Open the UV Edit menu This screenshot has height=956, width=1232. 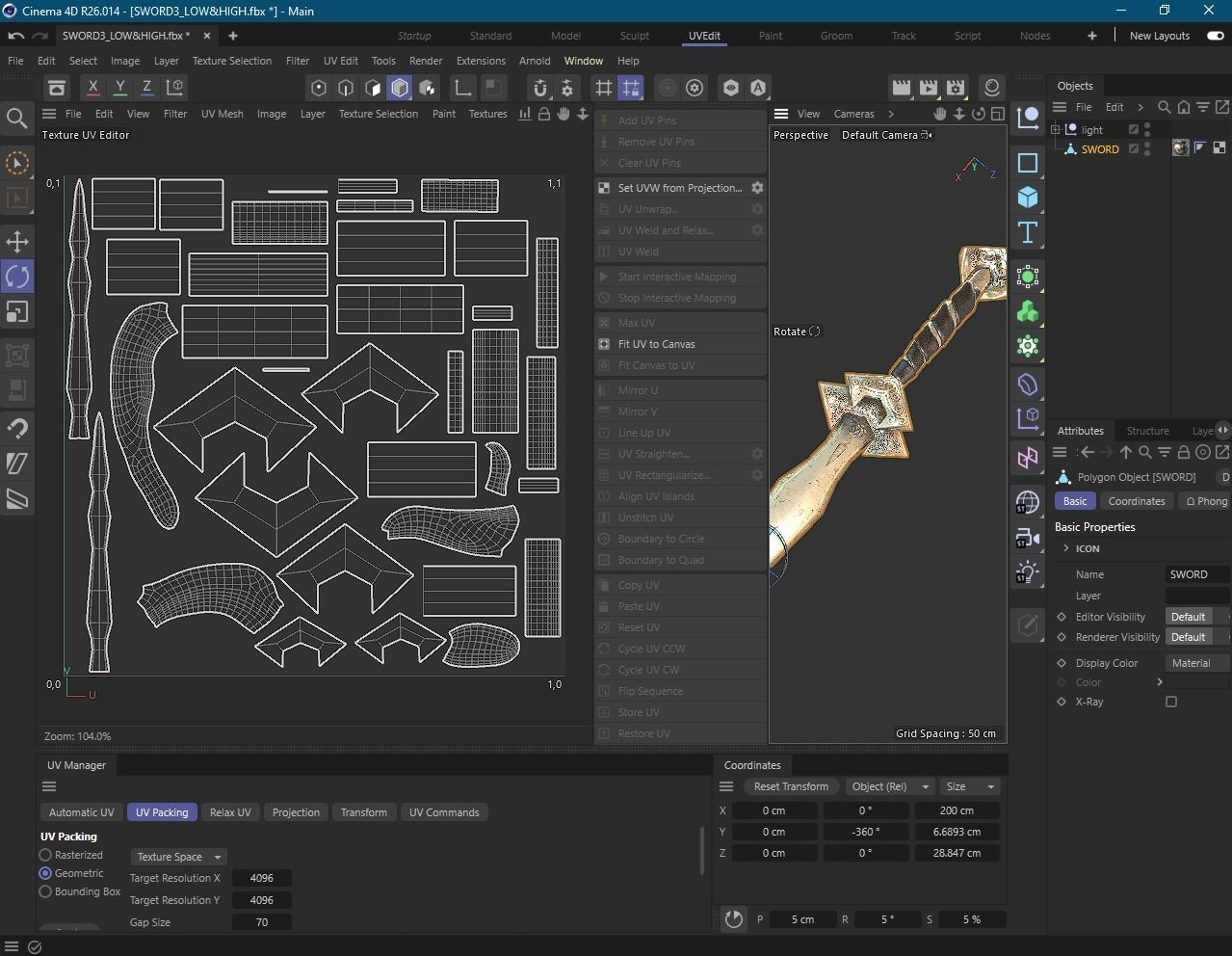(x=340, y=61)
